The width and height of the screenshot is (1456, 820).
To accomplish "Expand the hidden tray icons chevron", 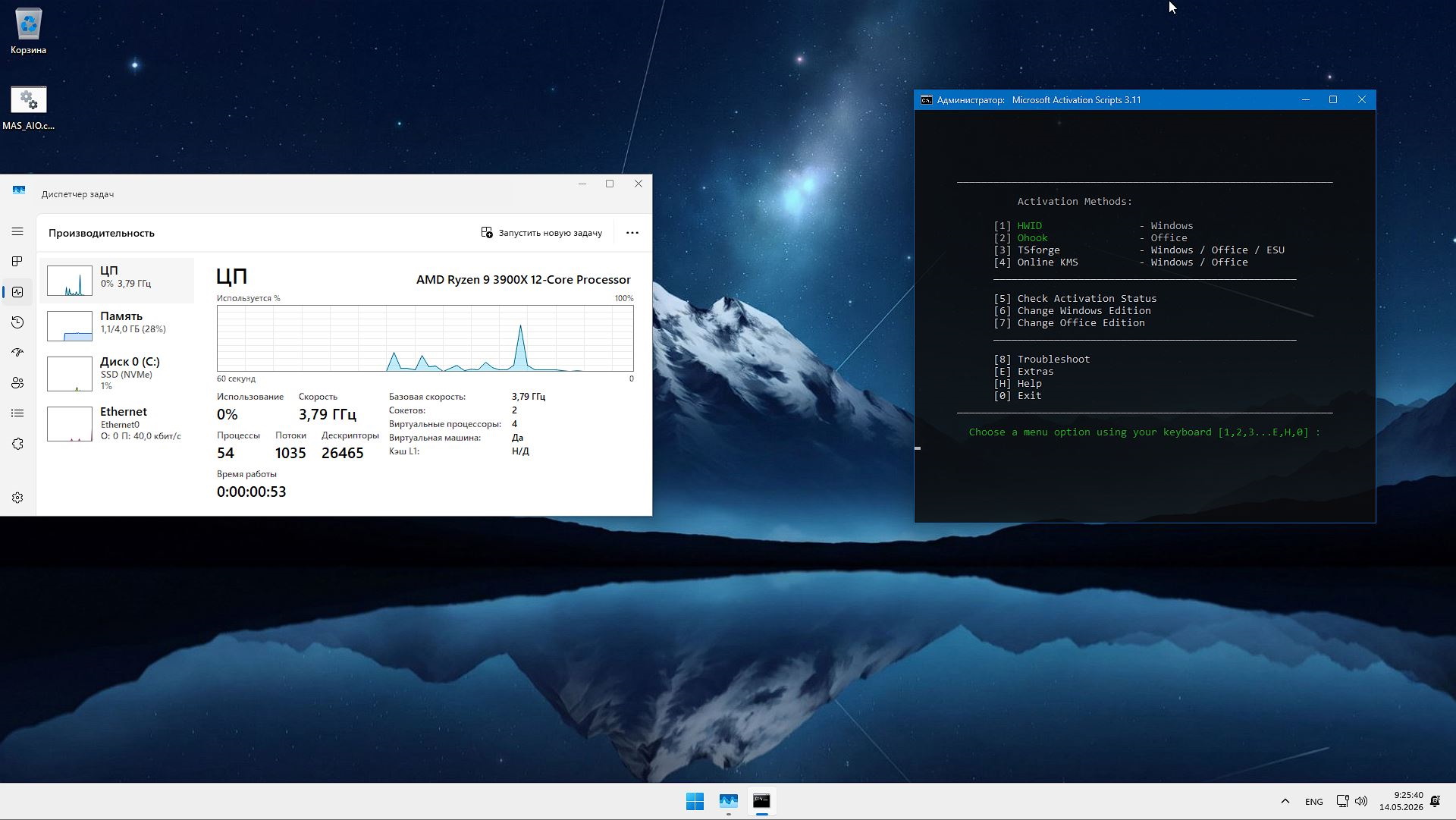I will tap(1285, 801).
